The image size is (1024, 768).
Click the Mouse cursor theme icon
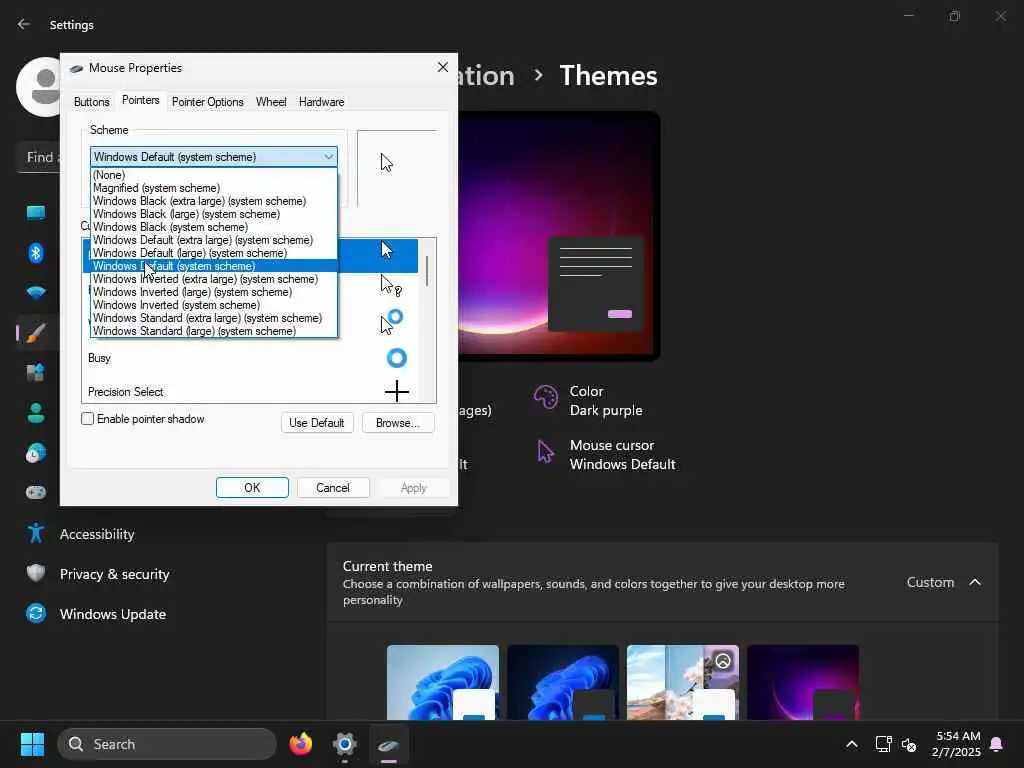click(545, 451)
